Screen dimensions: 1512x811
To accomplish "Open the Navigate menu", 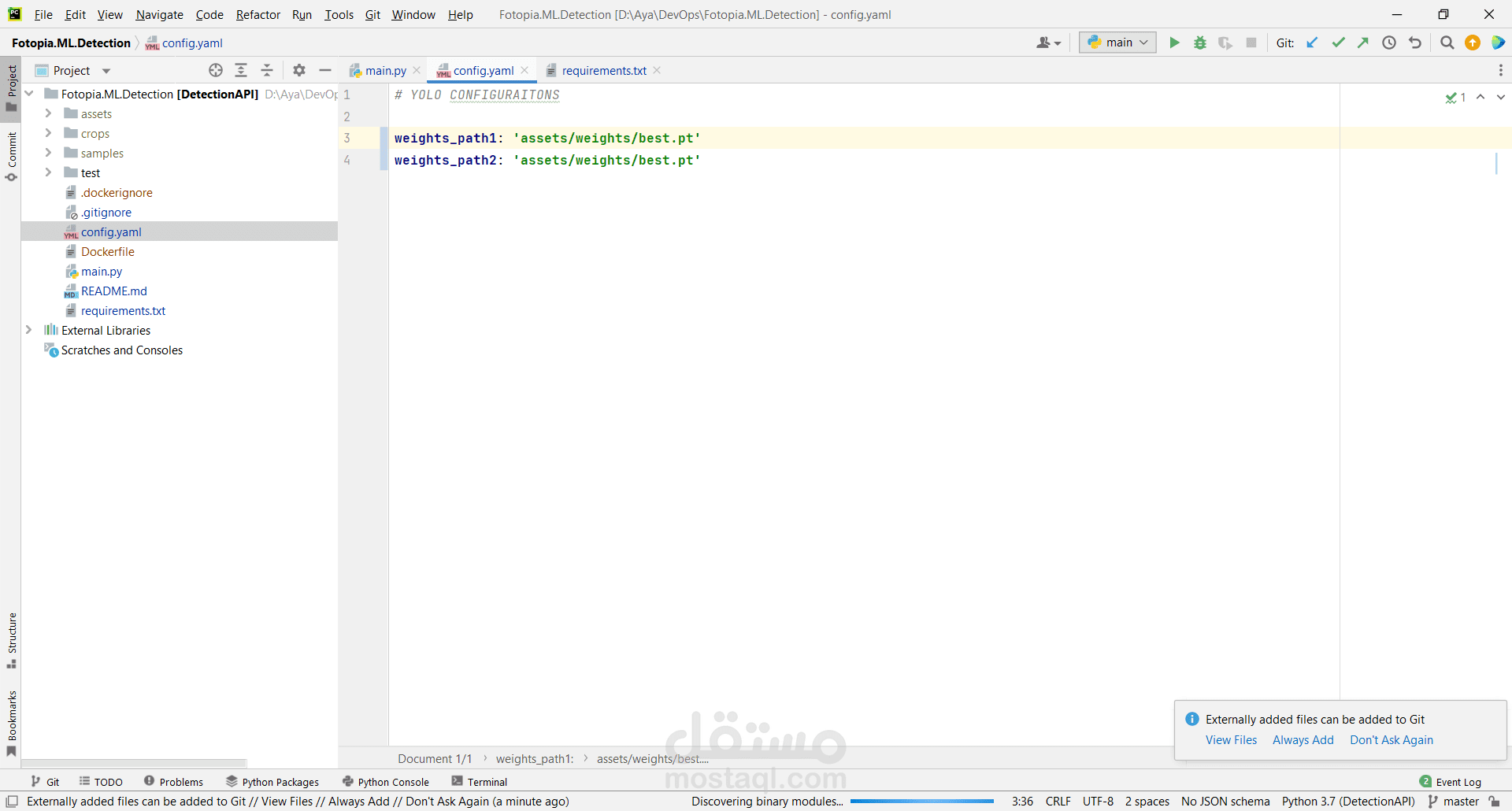I will click(159, 14).
